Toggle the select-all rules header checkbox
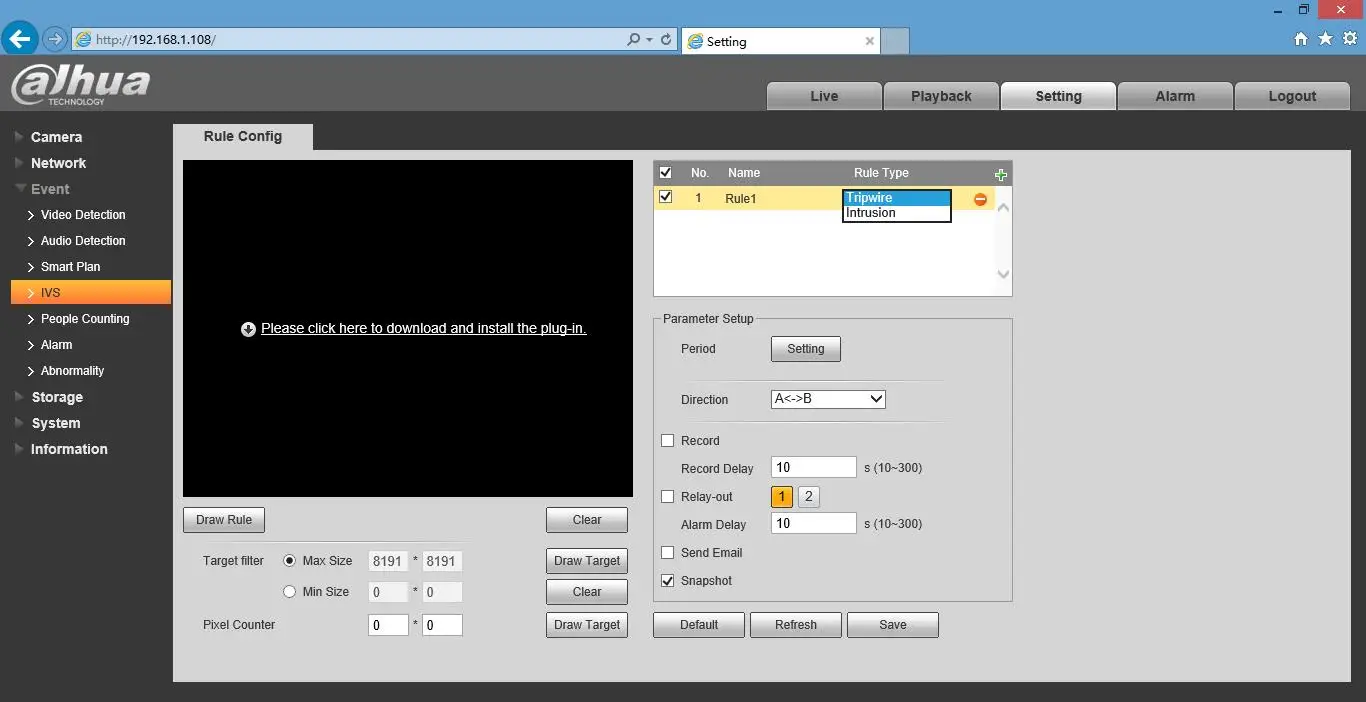Viewport: 1366px width, 702px height. coord(665,173)
